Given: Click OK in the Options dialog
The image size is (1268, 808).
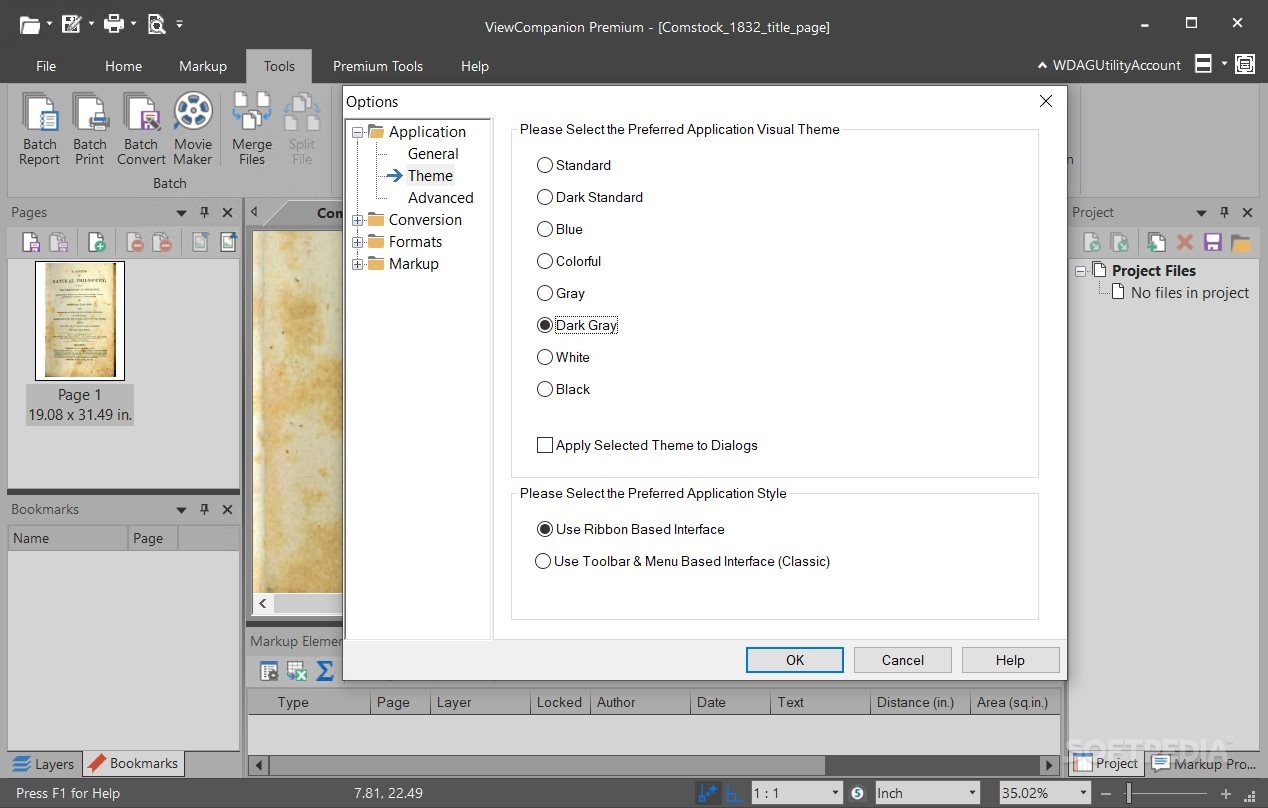Looking at the screenshot, I should [x=795, y=660].
